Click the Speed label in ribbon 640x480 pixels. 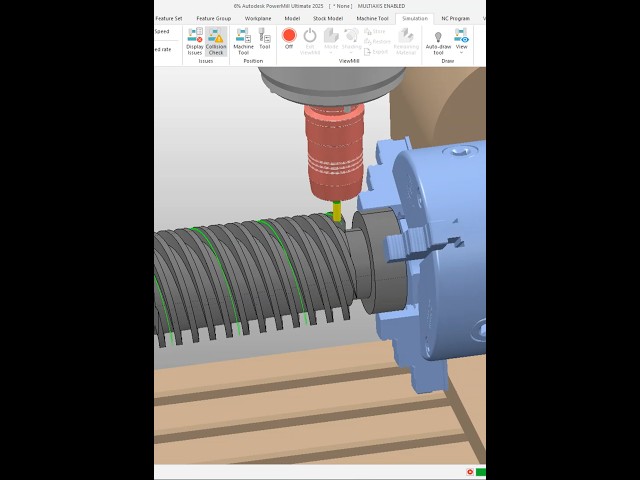[x=162, y=31]
